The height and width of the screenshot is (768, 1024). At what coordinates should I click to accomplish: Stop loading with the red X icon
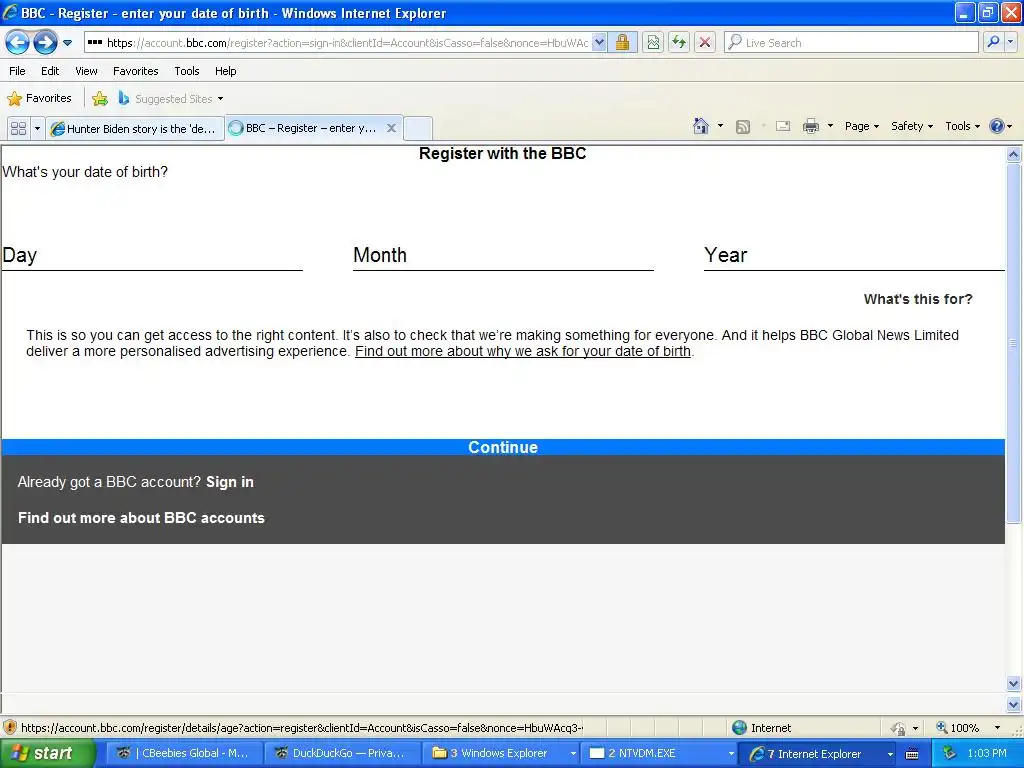pyautogui.click(x=705, y=42)
